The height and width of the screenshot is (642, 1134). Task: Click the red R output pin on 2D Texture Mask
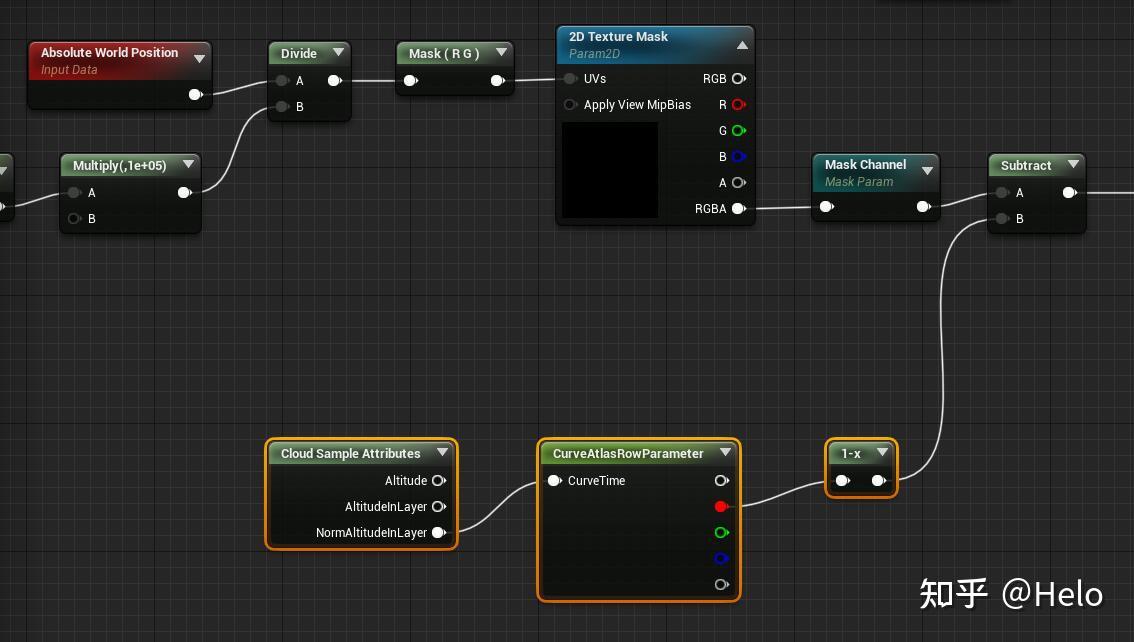pyautogui.click(x=738, y=105)
